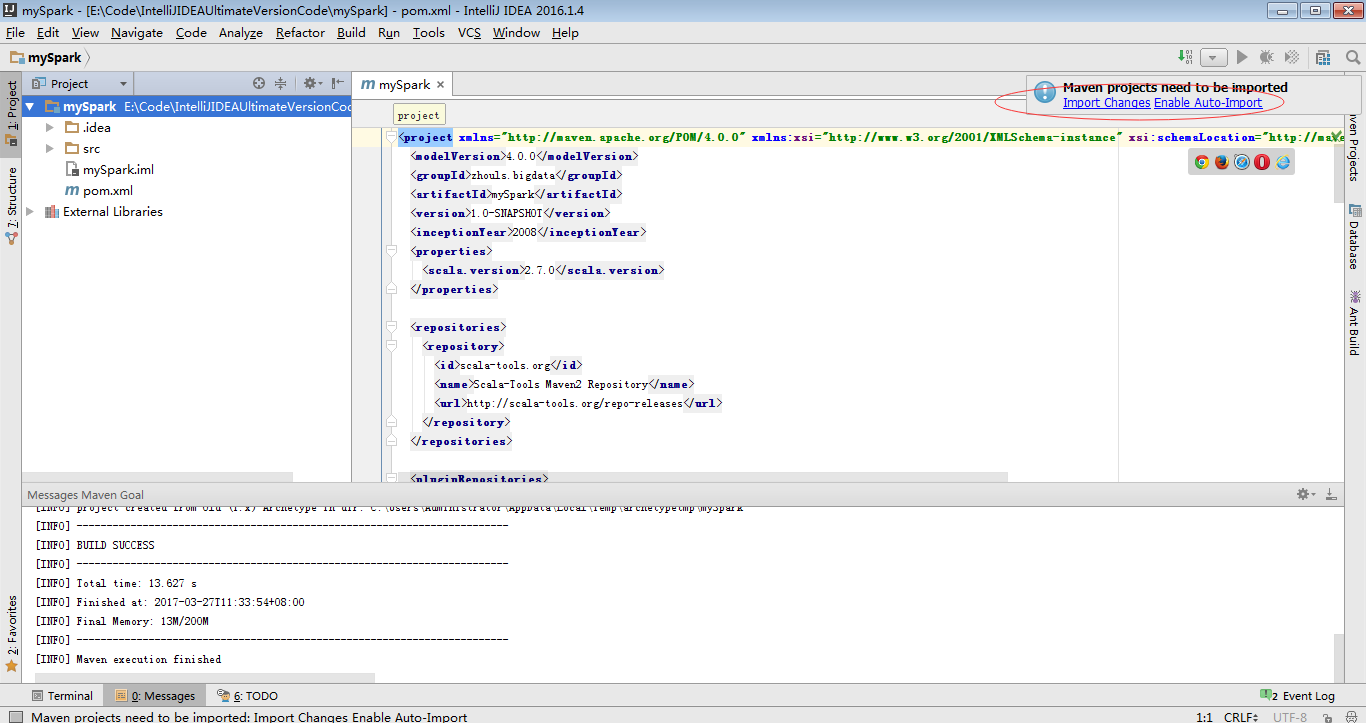This screenshot has height=723, width=1366.
Task: Select the mySpark pom editor tab
Action: coord(404,85)
